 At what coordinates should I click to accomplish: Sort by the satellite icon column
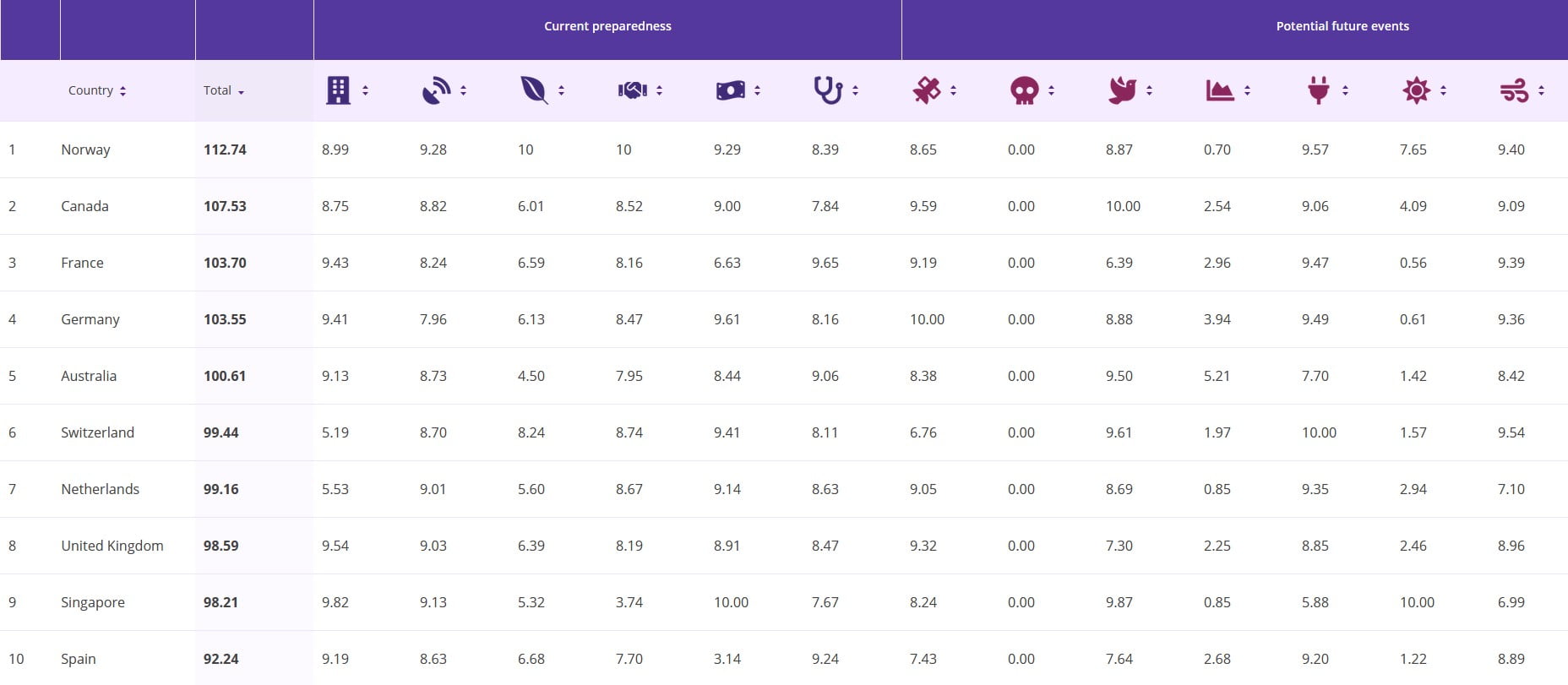coord(953,90)
